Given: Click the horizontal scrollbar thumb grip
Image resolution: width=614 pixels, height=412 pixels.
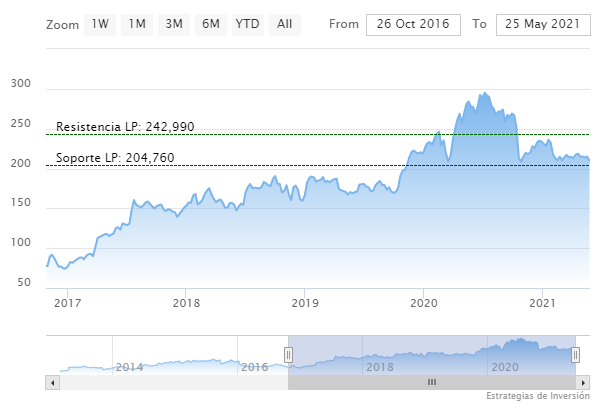Looking at the screenshot, I should click(x=432, y=382).
